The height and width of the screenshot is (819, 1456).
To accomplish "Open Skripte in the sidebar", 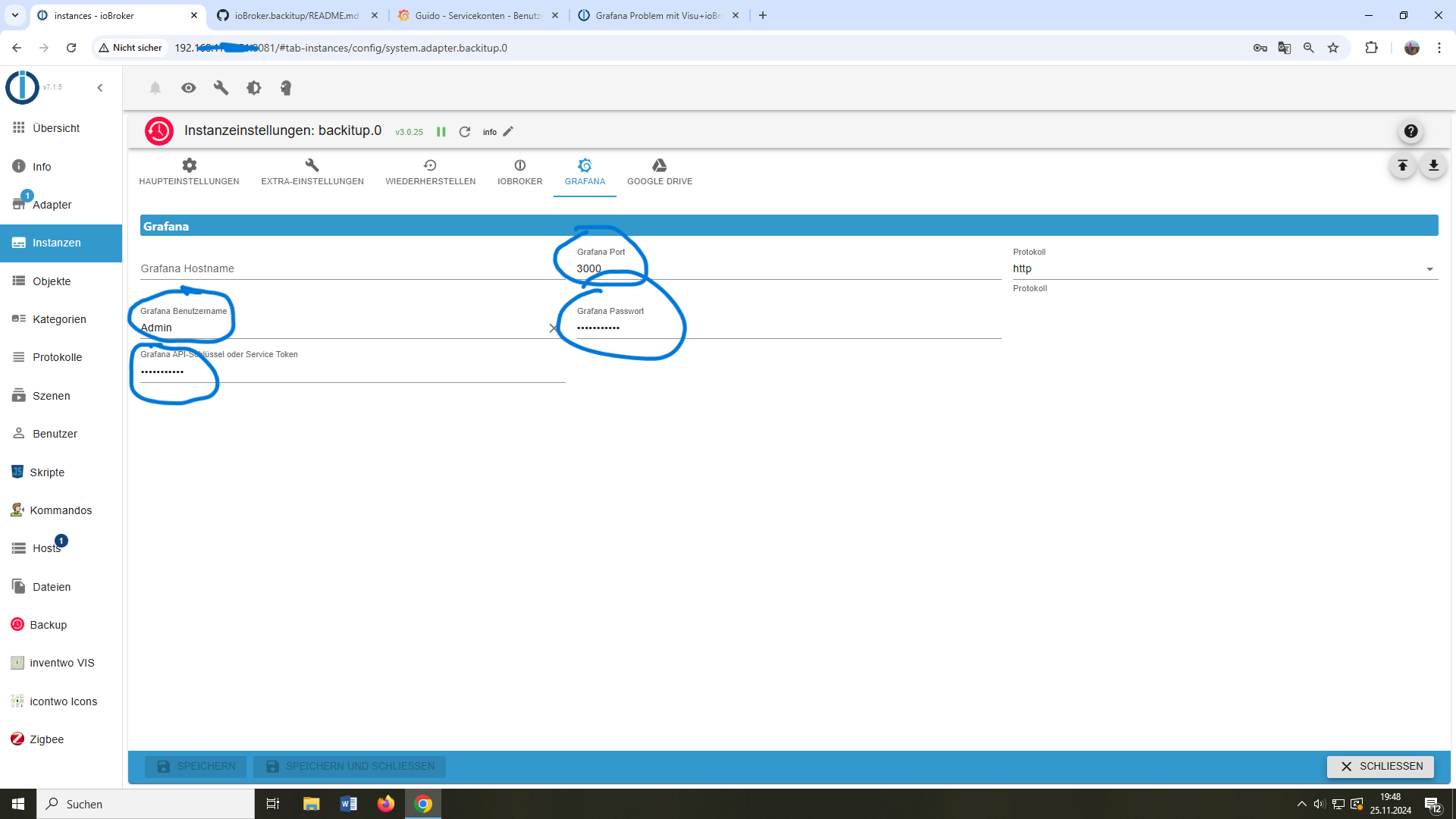I will [47, 472].
